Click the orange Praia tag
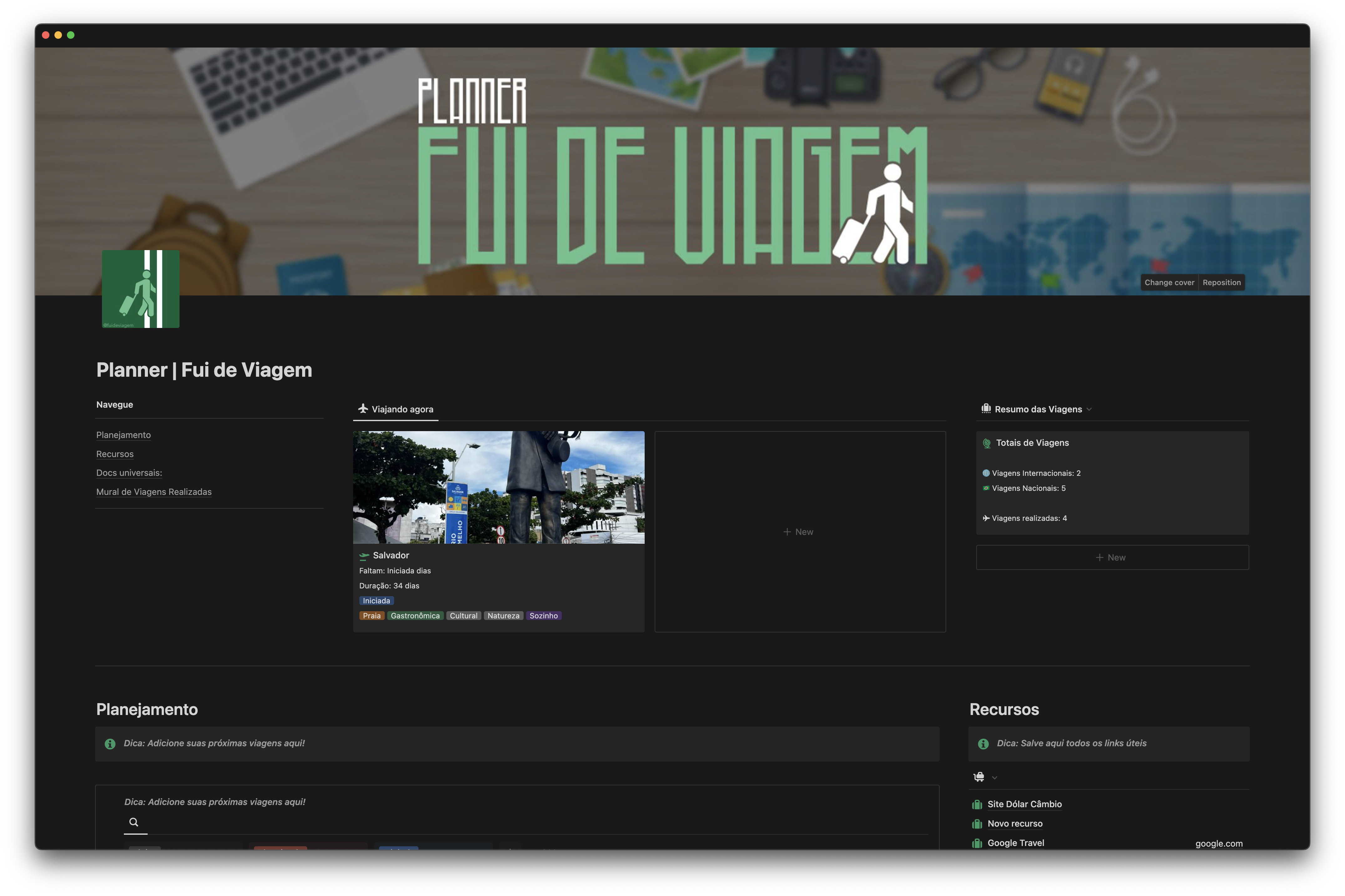The width and height of the screenshot is (1345, 896). 372,616
